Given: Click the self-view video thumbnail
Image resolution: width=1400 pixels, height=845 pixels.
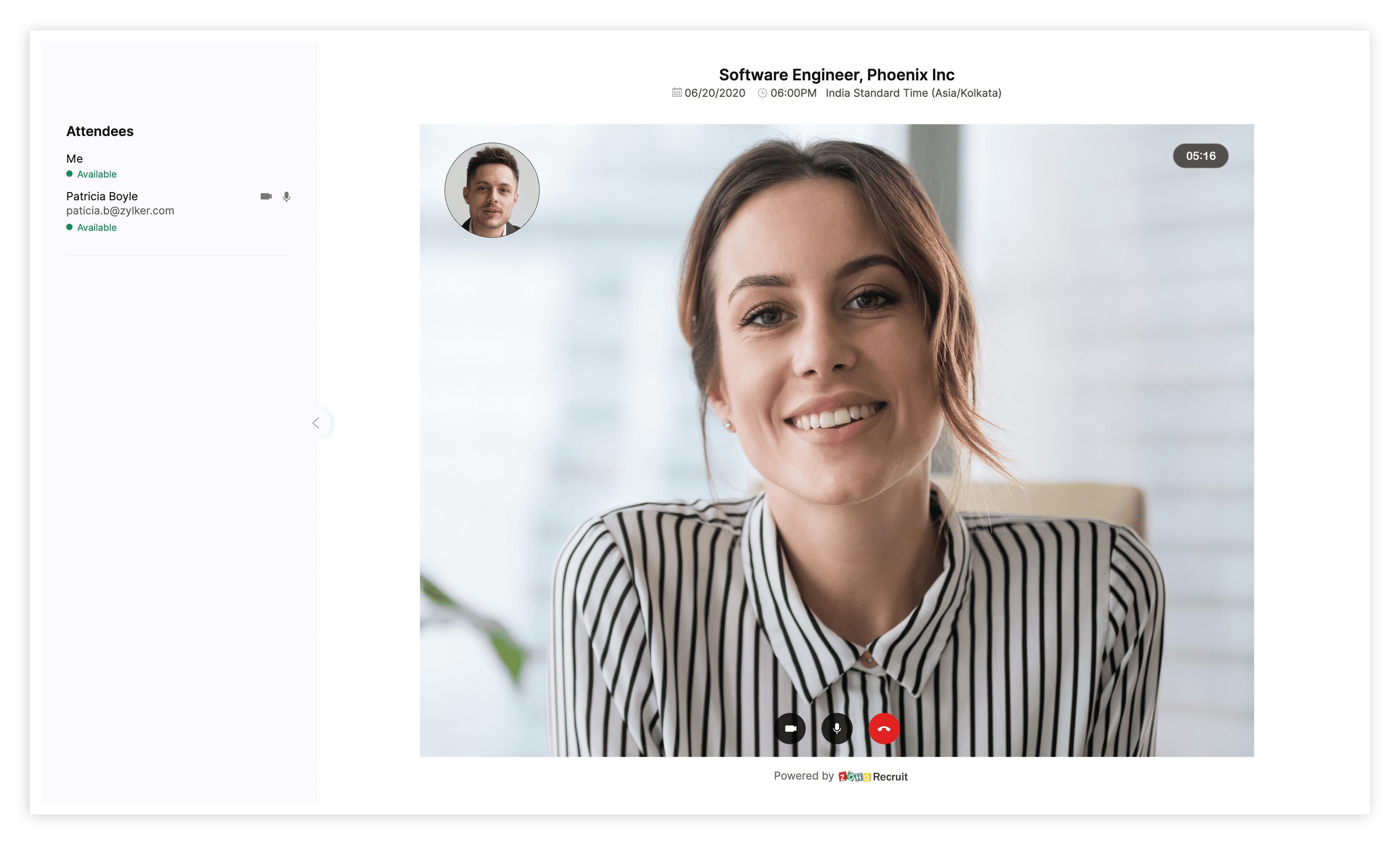Looking at the screenshot, I should point(492,190).
